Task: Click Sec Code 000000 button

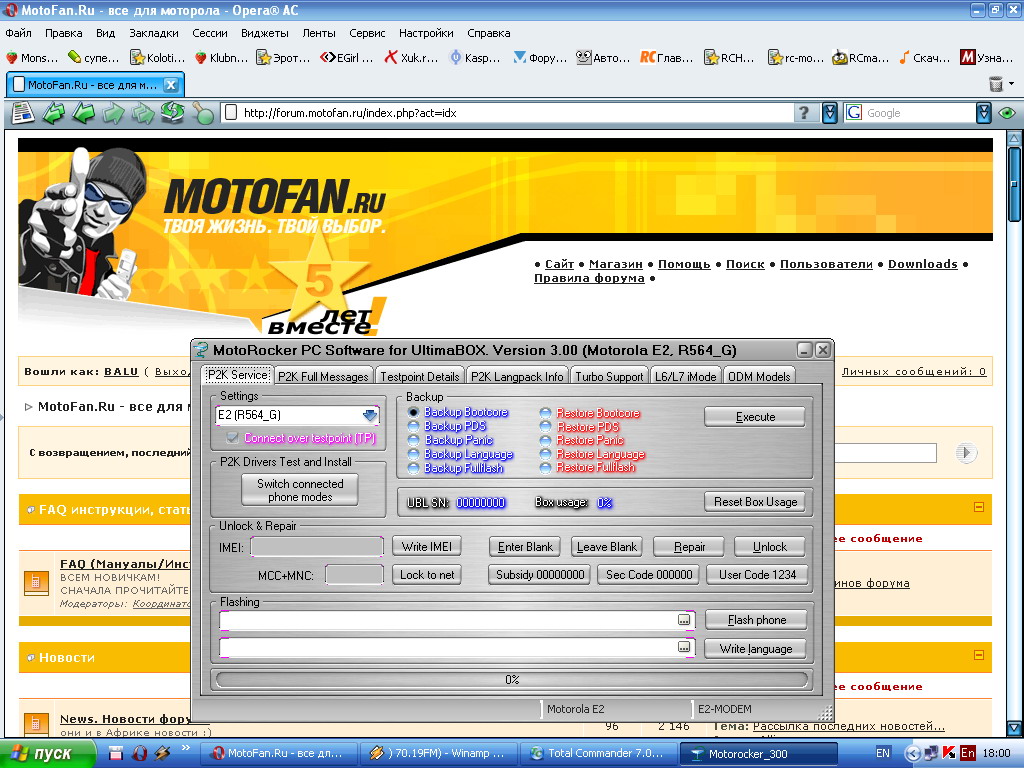Action: [648, 575]
